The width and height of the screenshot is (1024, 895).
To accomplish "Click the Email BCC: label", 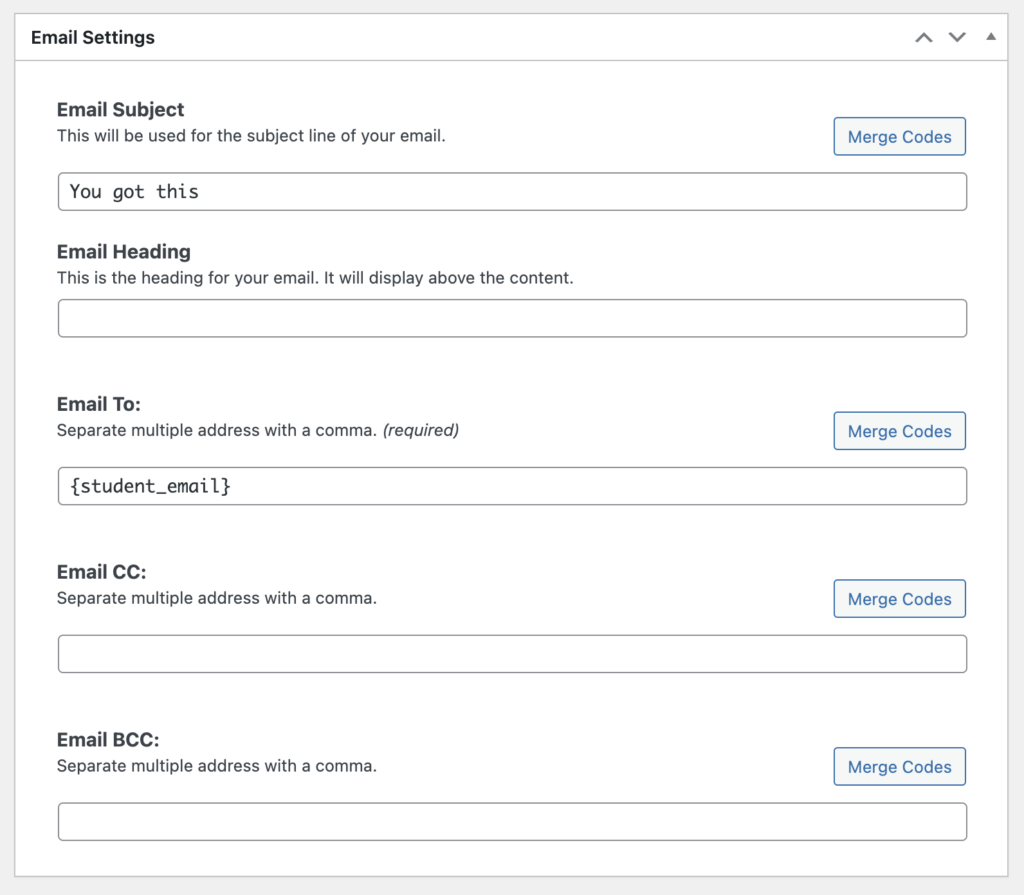I will pos(108,740).
